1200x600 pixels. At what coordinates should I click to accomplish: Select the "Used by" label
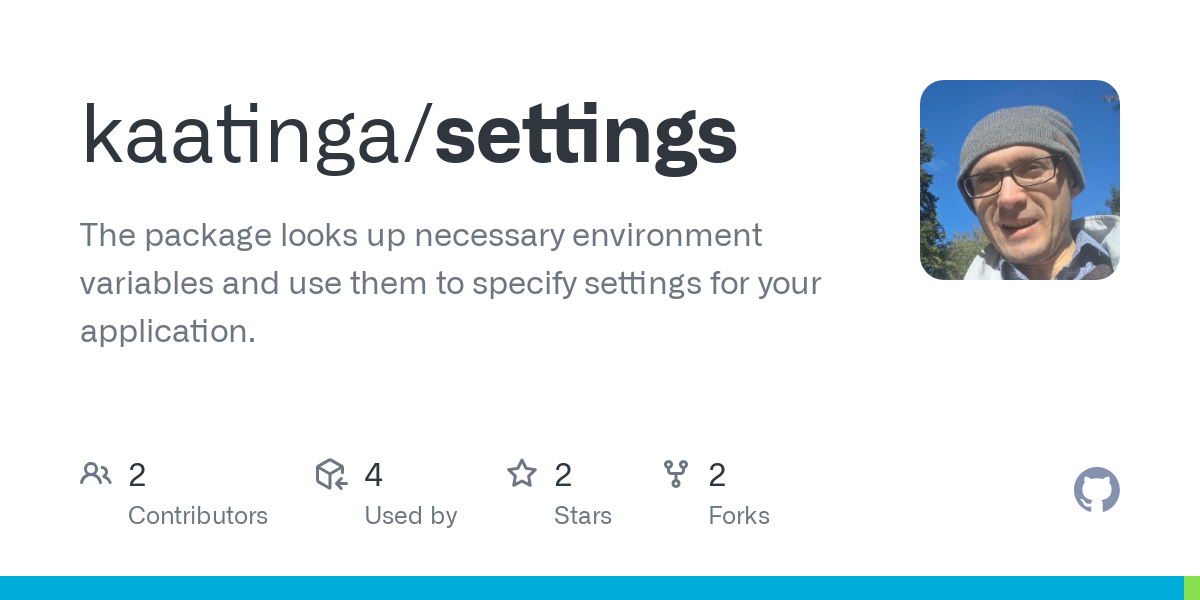pyautogui.click(x=410, y=516)
